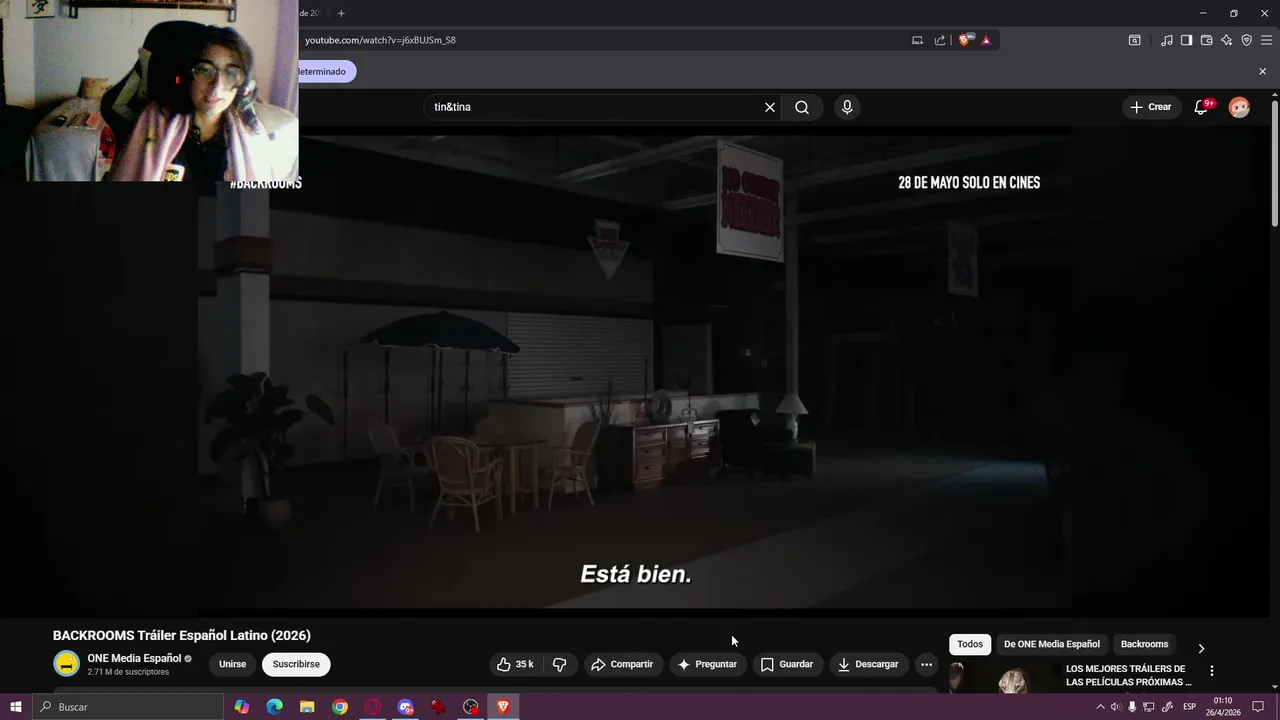Open the Brave Wallet icon
The height and width of the screenshot is (720, 1280).
[1206, 40]
